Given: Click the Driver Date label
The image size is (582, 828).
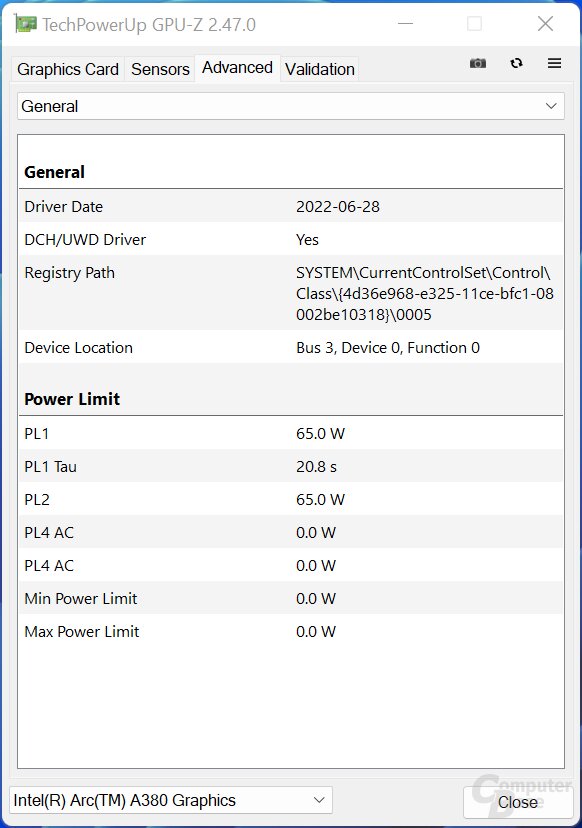Looking at the screenshot, I should point(63,206).
